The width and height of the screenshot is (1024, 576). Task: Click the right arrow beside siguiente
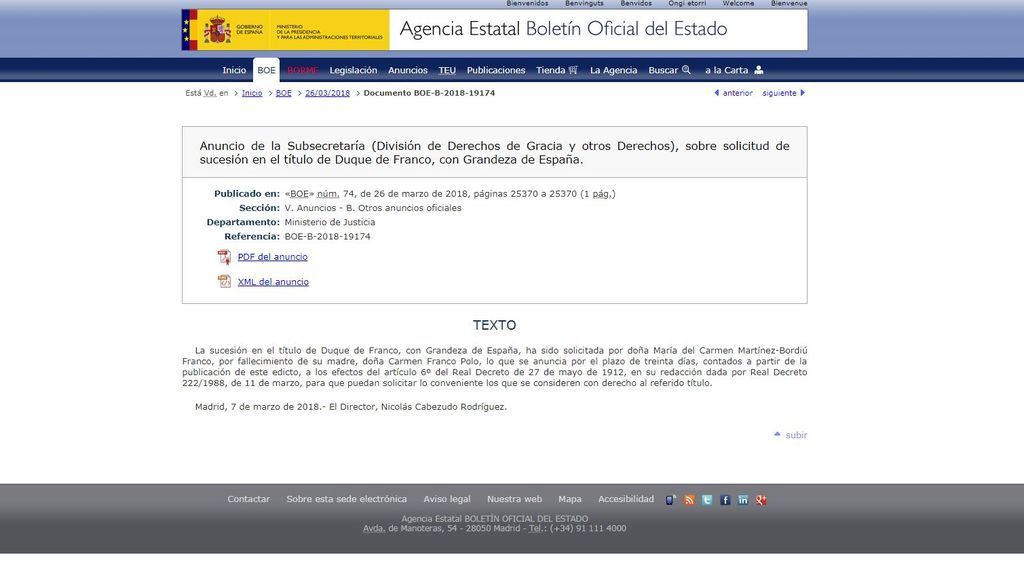[x=803, y=93]
